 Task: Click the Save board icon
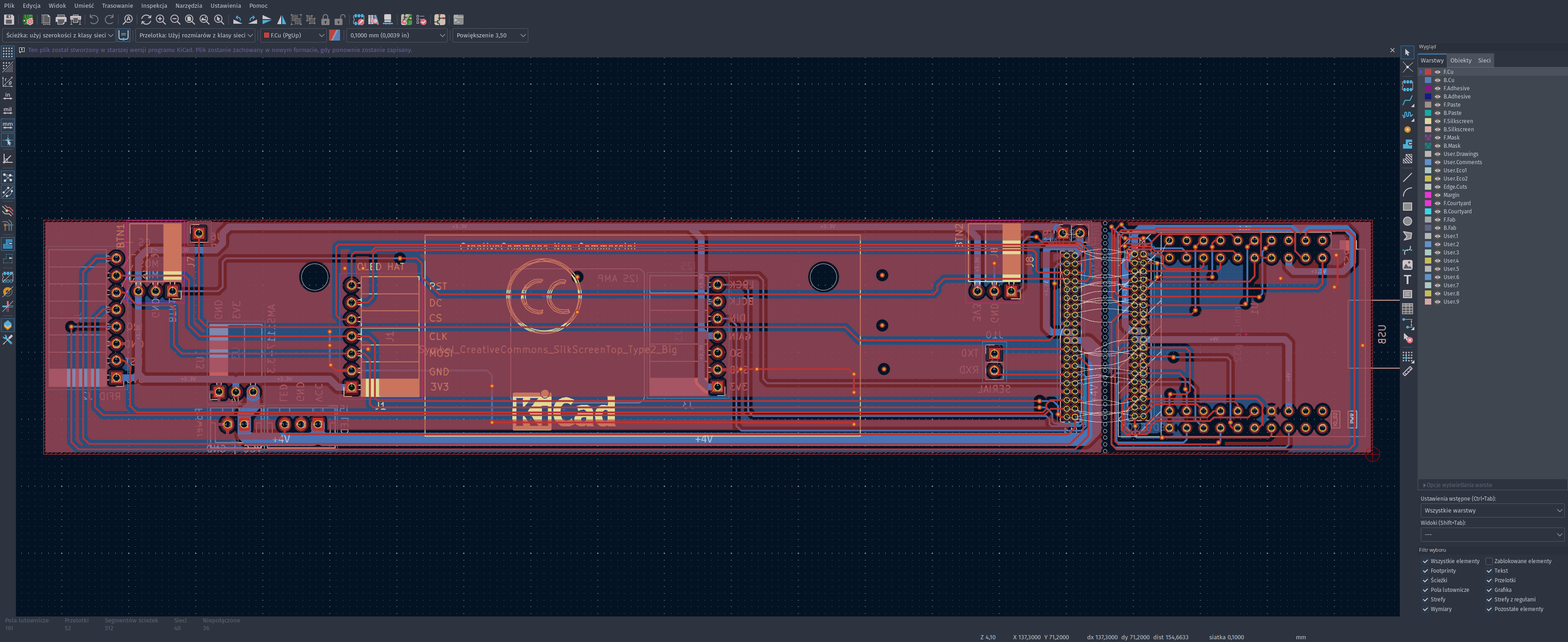tap(9, 20)
